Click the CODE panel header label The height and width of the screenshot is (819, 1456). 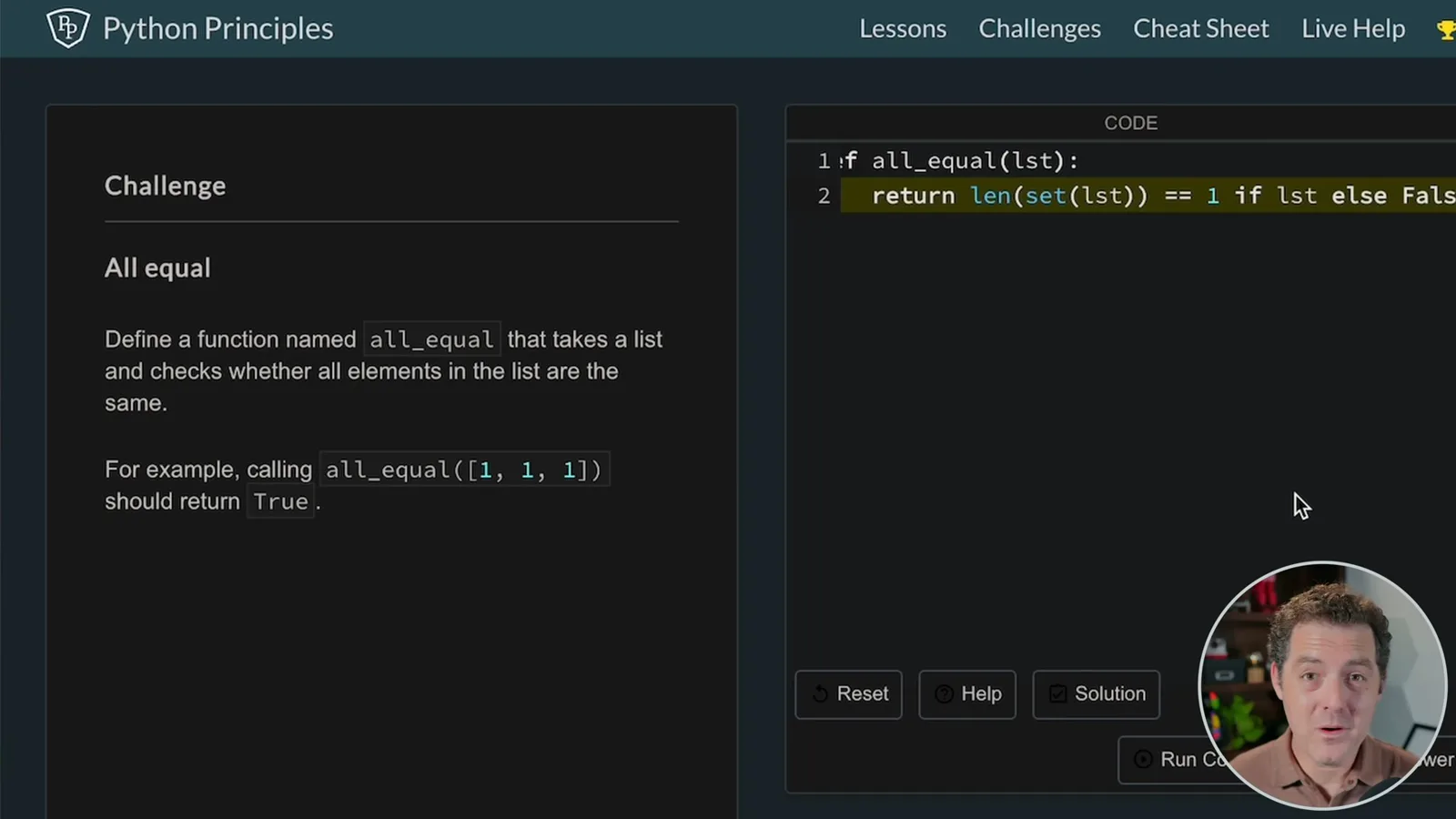(x=1130, y=123)
